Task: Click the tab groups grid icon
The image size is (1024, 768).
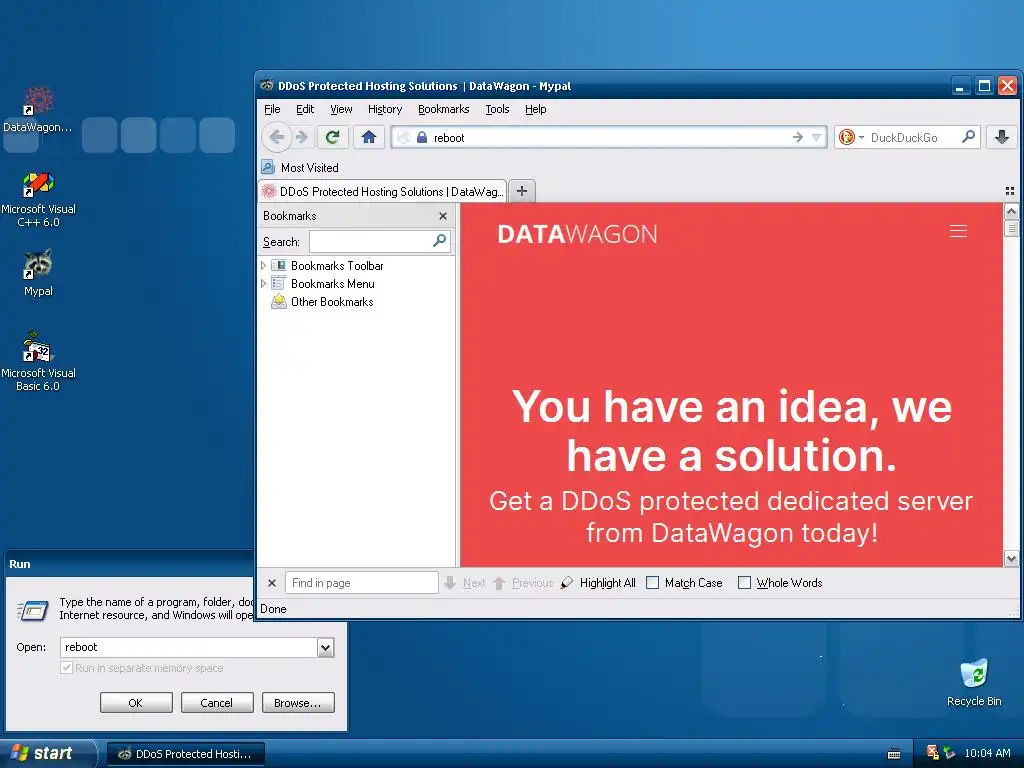Action: pos(1010,191)
